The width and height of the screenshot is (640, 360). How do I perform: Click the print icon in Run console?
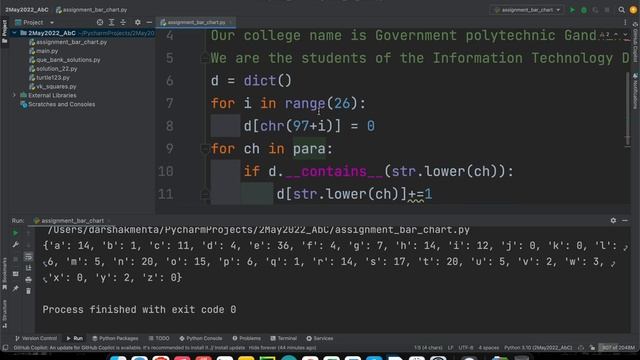coord(28,280)
